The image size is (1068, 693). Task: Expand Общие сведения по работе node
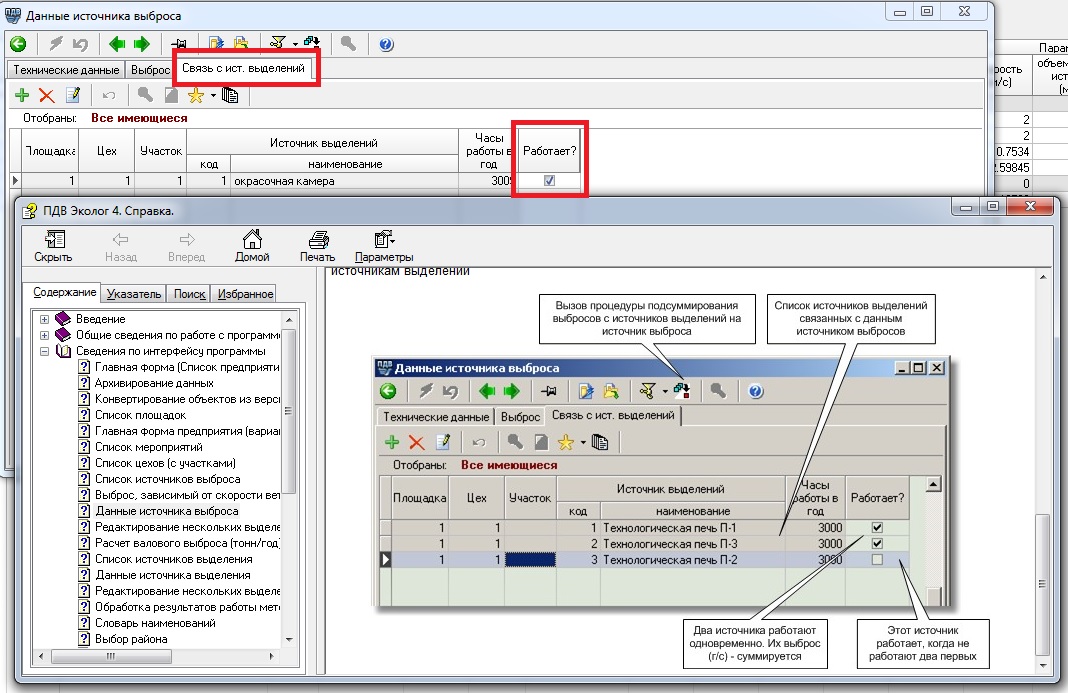tap(44, 335)
